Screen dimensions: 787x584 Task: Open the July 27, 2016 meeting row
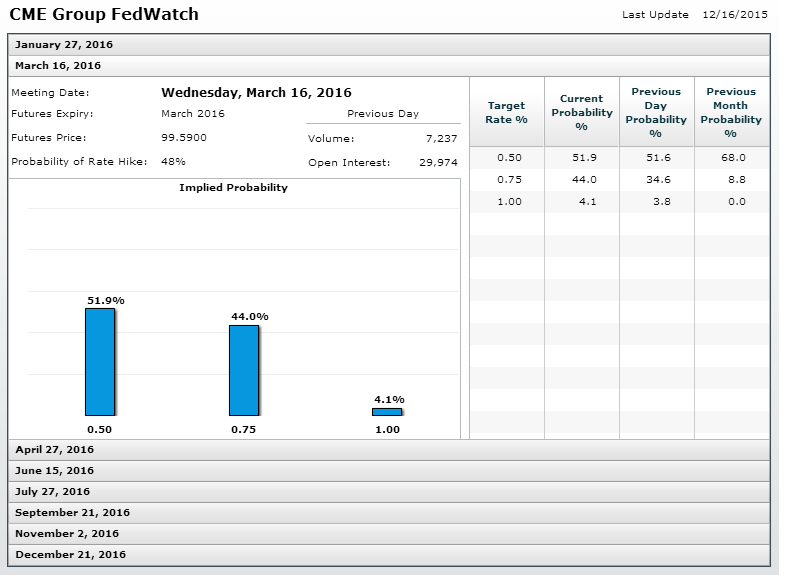pyautogui.click(x=52, y=492)
